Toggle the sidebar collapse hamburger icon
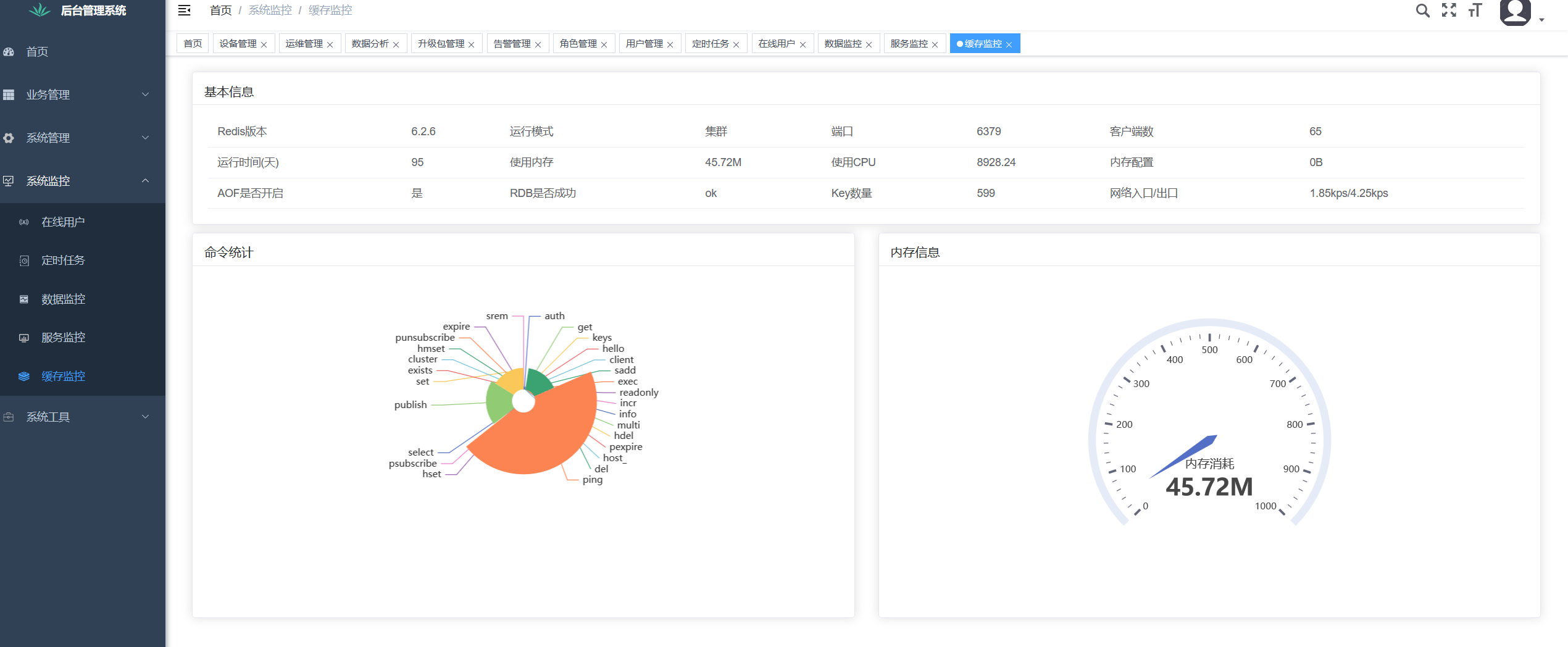 184,10
